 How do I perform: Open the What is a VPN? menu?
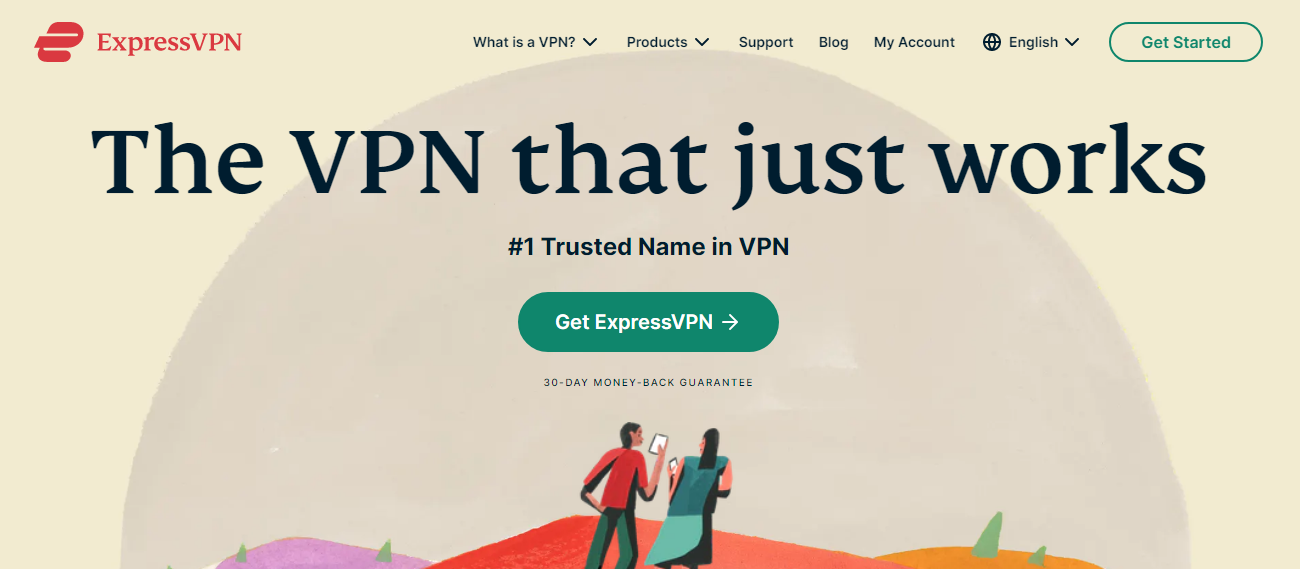[536, 42]
